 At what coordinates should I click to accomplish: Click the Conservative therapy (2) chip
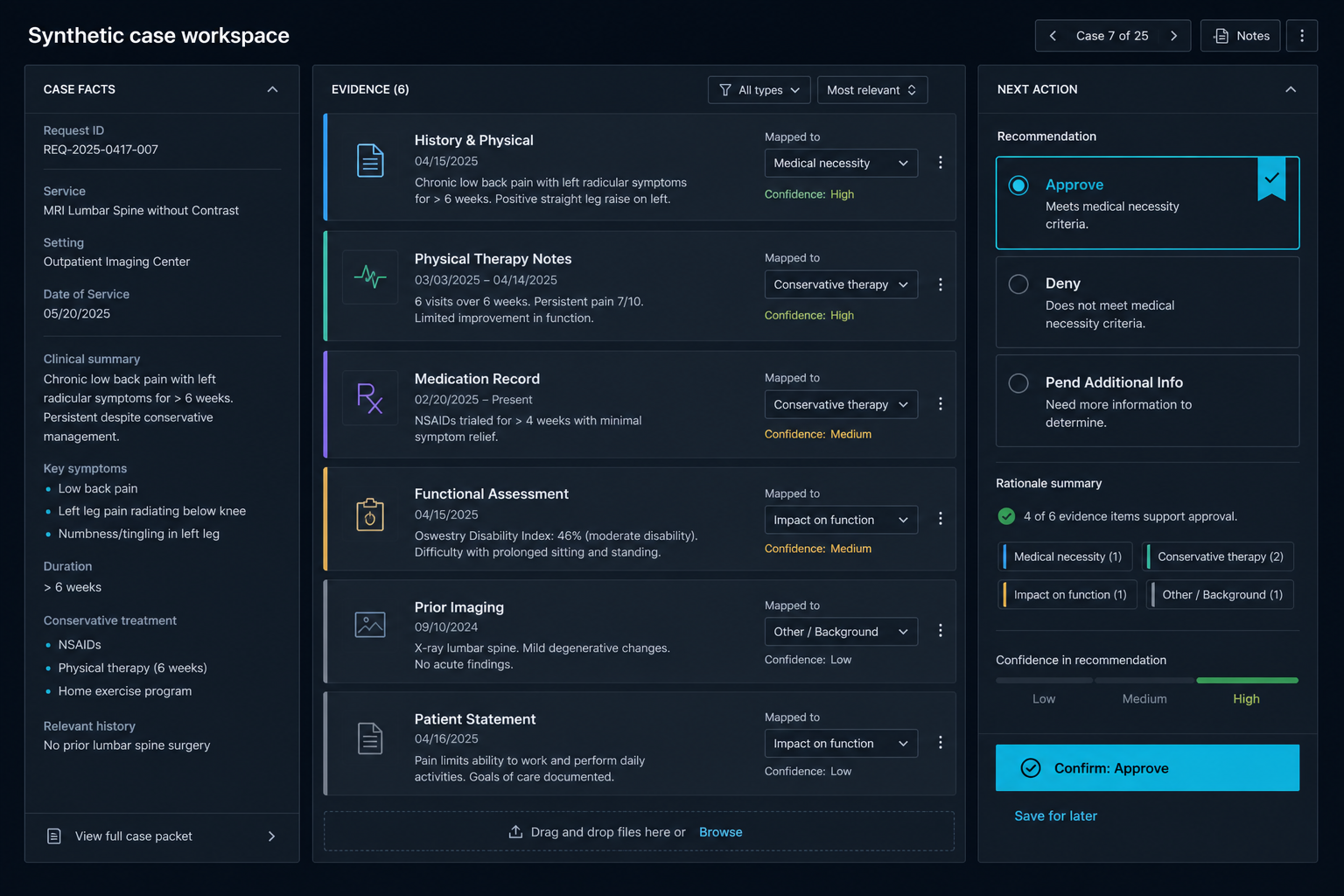coord(1219,556)
